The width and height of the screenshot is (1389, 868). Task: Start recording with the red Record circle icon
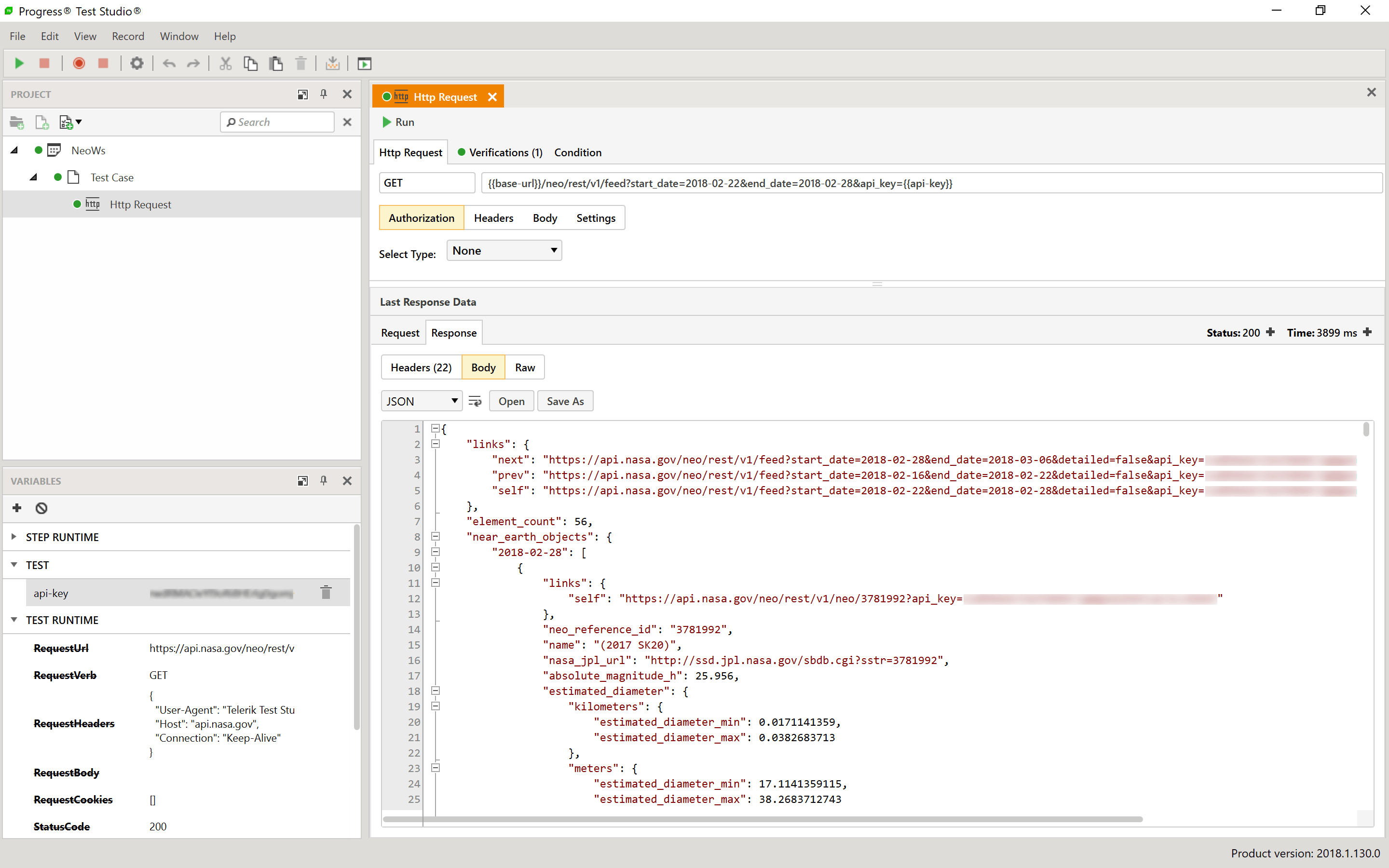pos(79,63)
